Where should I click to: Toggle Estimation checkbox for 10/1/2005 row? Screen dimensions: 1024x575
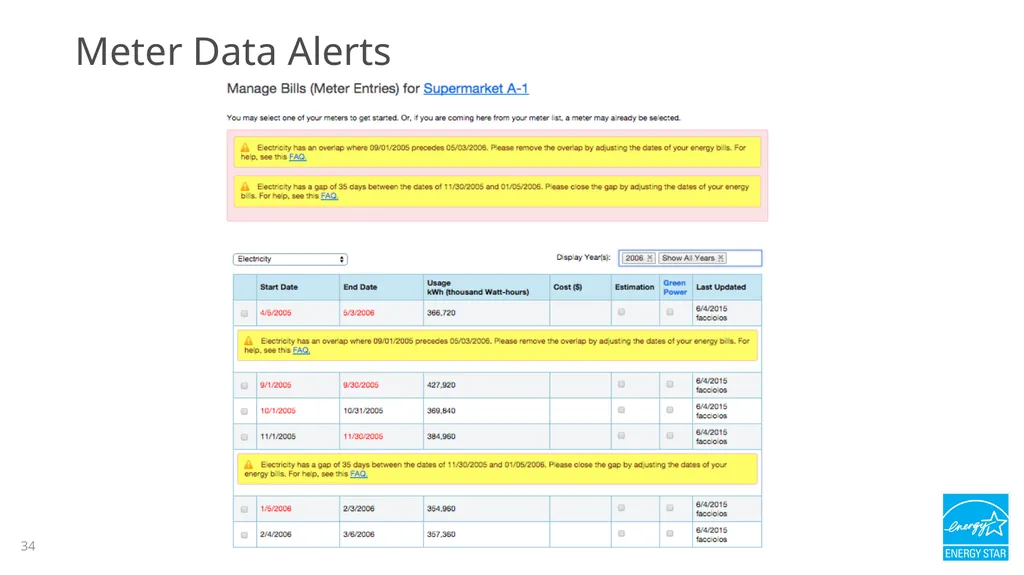(x=621, y=410)
